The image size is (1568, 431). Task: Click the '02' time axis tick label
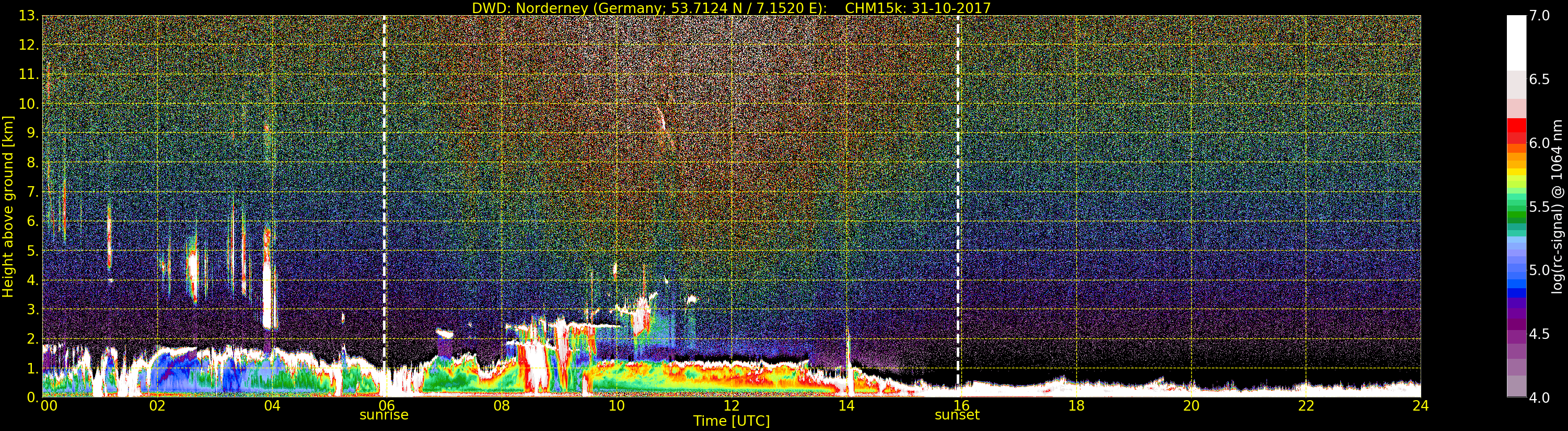[157, 405]
